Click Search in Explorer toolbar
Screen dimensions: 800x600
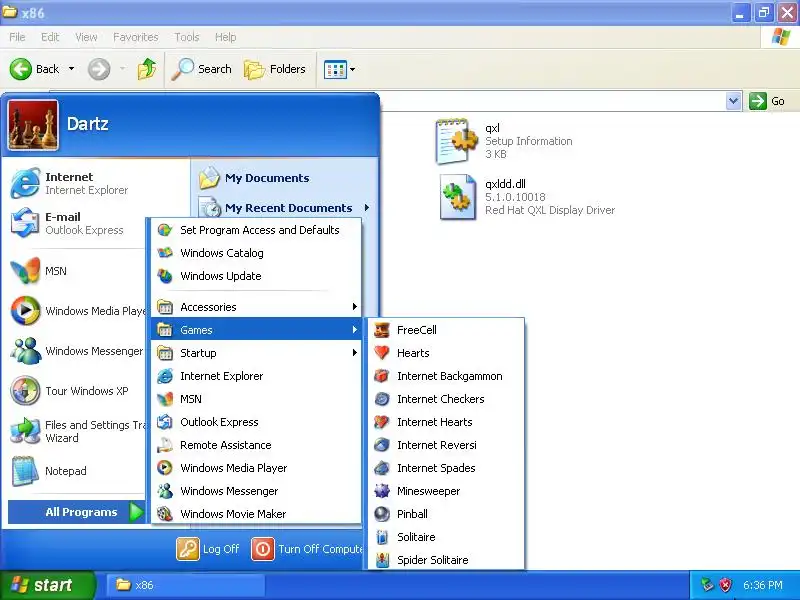202,69
